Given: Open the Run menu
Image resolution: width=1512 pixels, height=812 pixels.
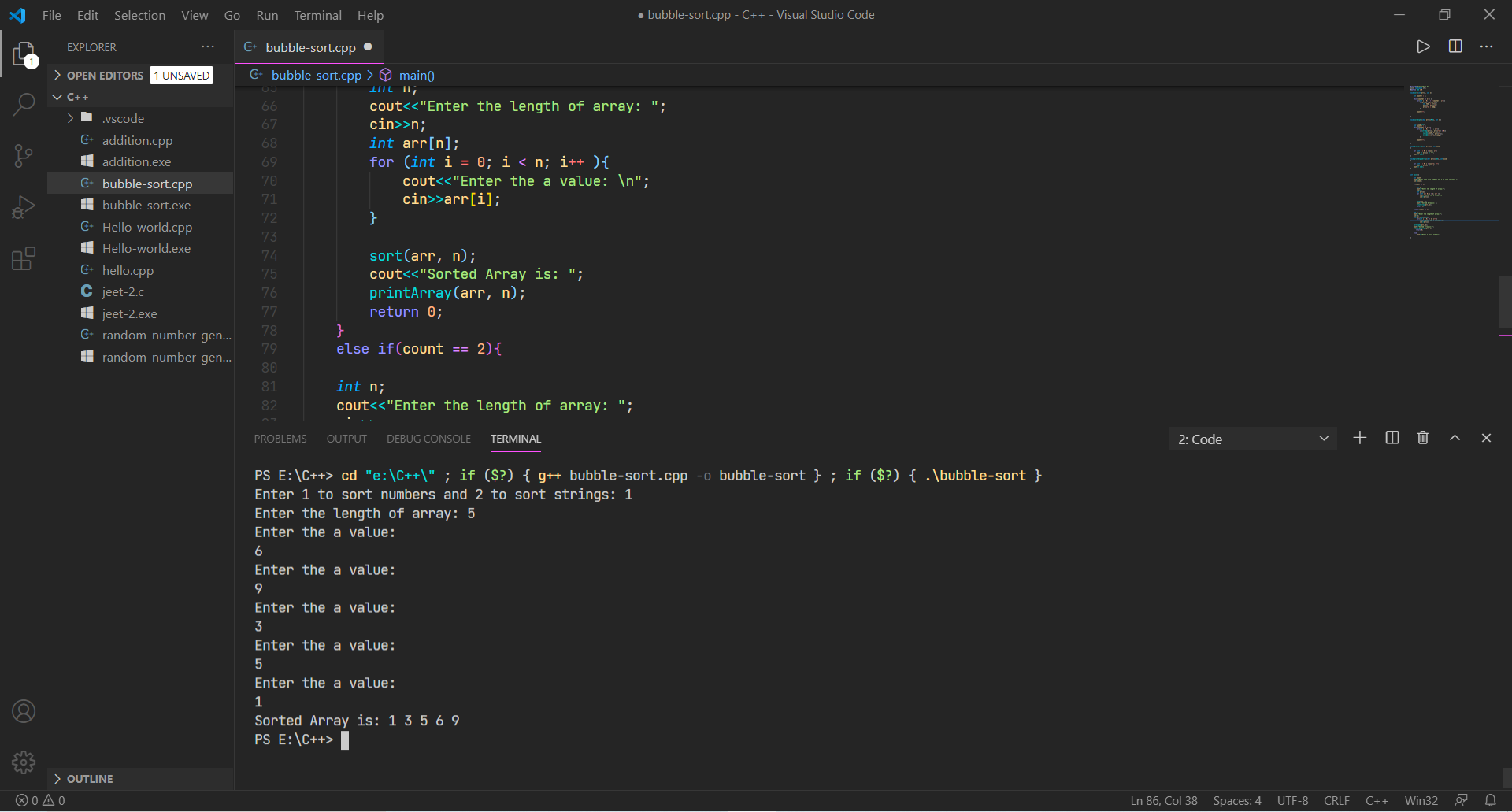Looking at the screenshot, I should pos(267,15).
